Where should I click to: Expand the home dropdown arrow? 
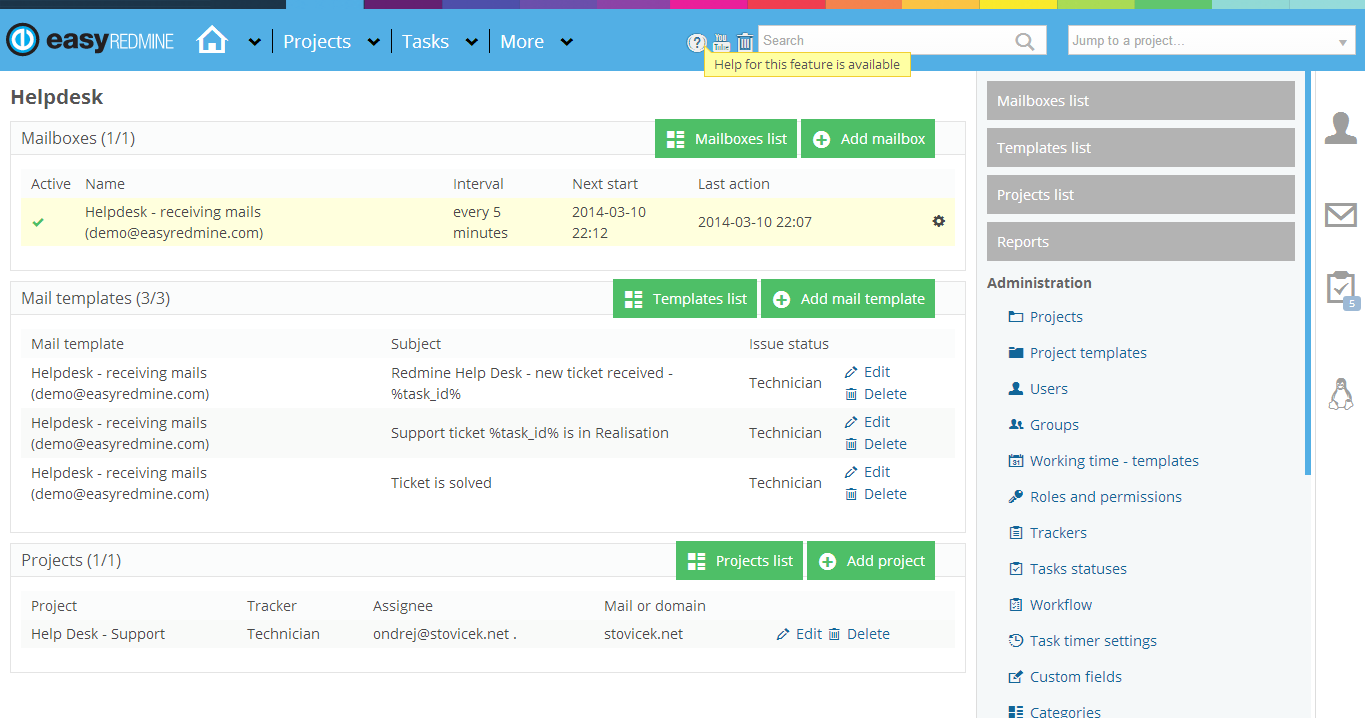click(254, 42)
